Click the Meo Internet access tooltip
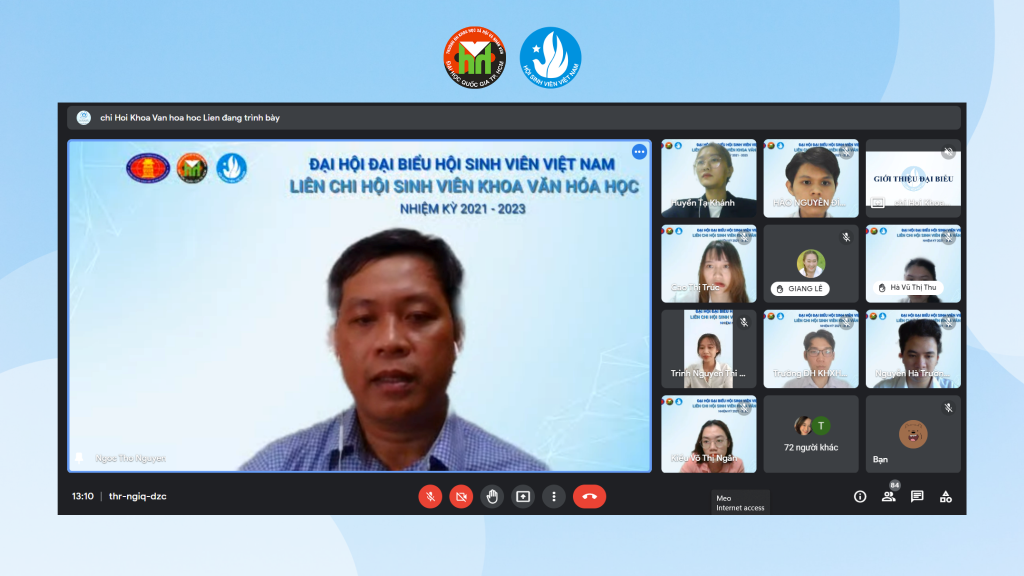 pos(740,503)
